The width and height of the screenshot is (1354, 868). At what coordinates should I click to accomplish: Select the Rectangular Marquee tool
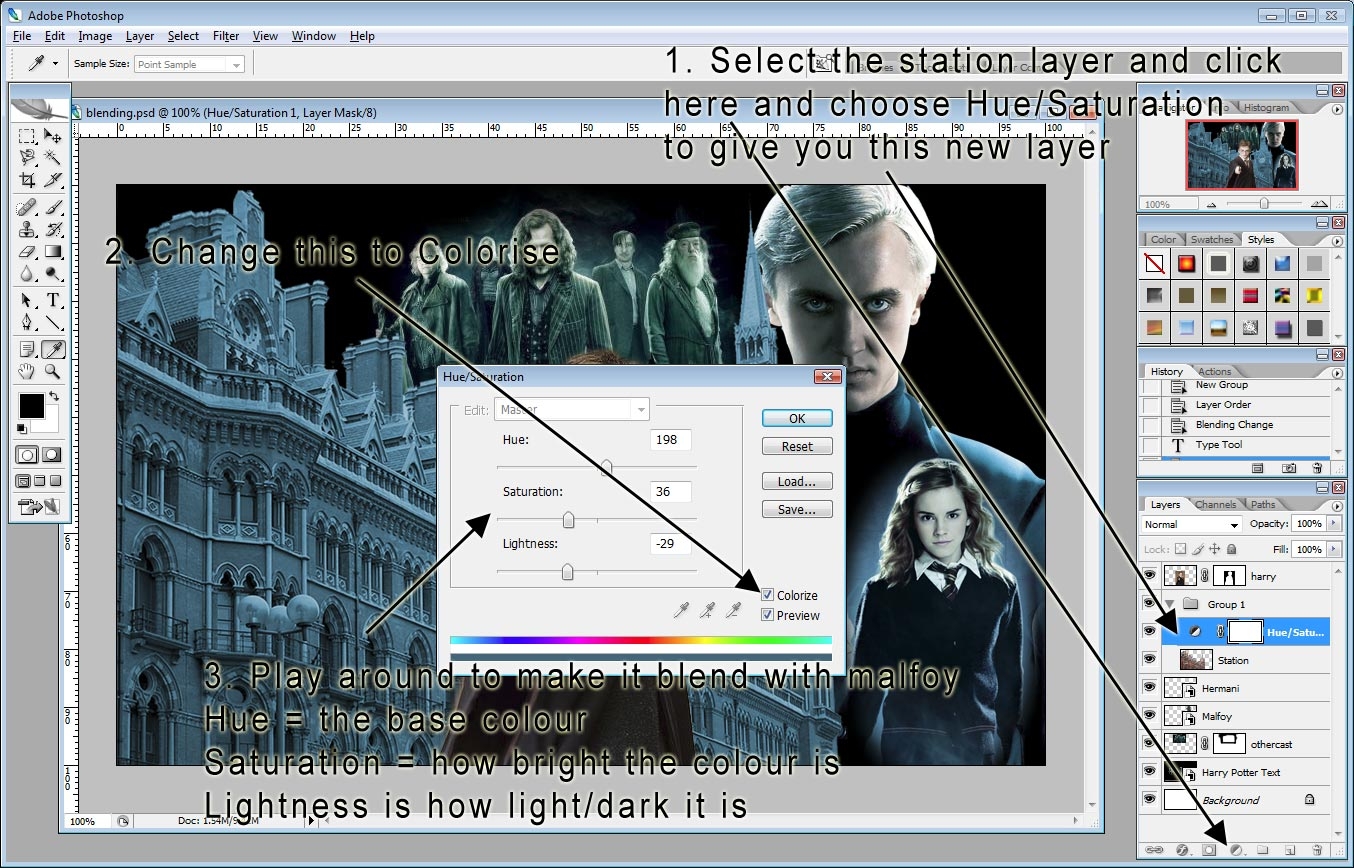click(27, 136)
